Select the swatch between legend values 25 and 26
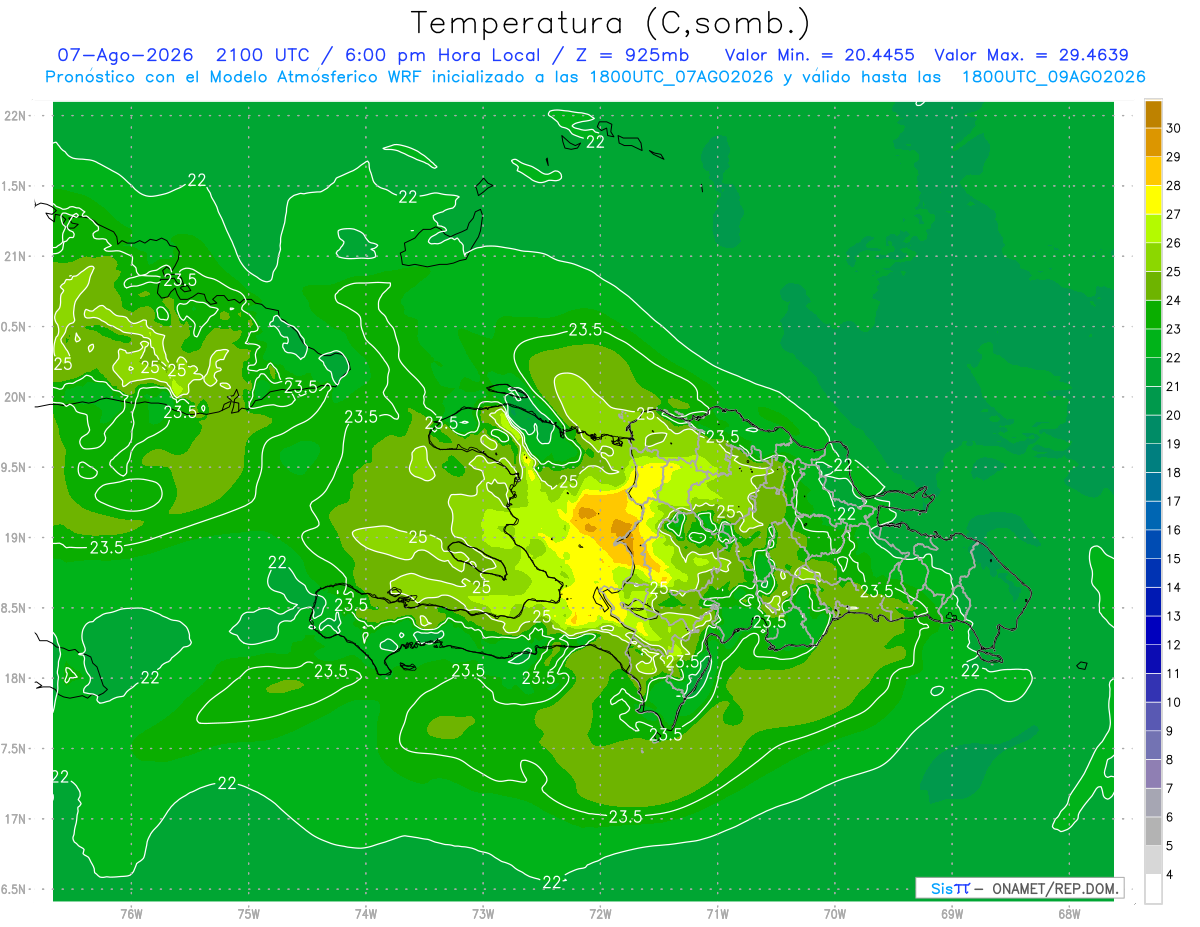This screenshot has width=1200, height=927. tap(1153, 257)
